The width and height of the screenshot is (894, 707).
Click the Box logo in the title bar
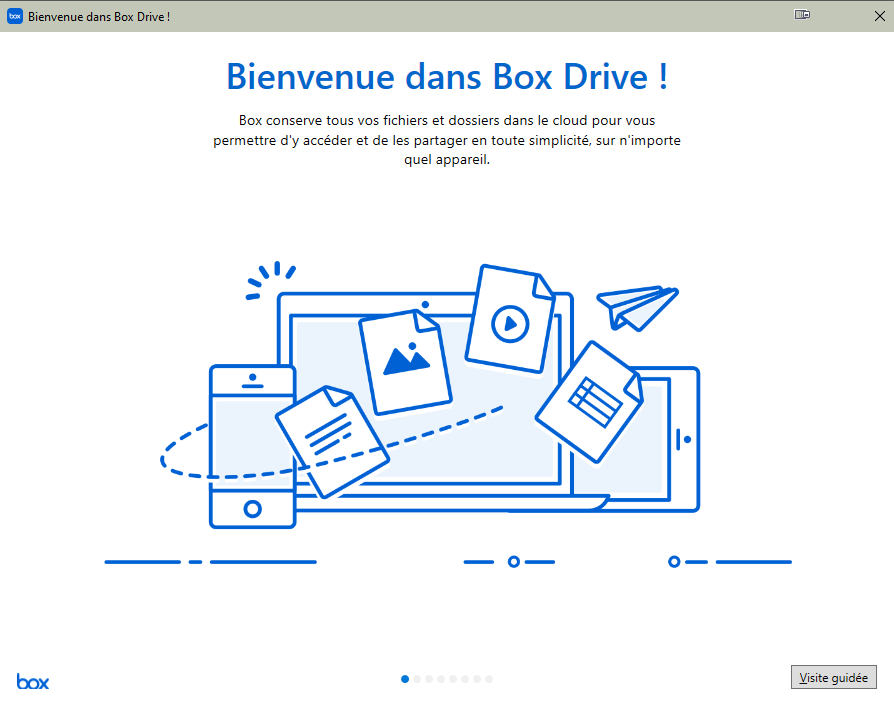[x=14, y=16]
